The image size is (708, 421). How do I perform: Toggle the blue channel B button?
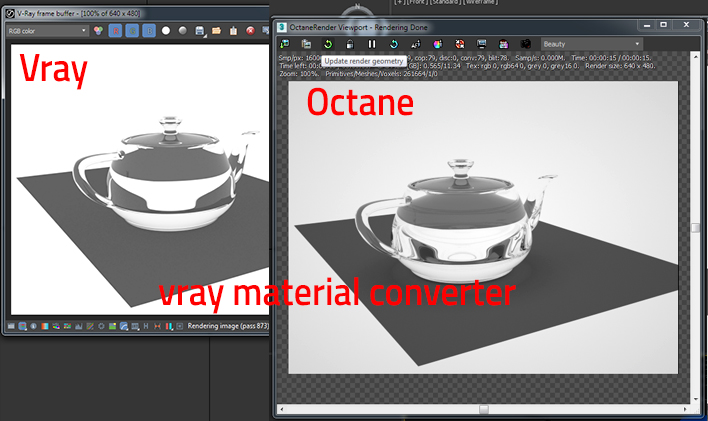(x=149, y=31)
